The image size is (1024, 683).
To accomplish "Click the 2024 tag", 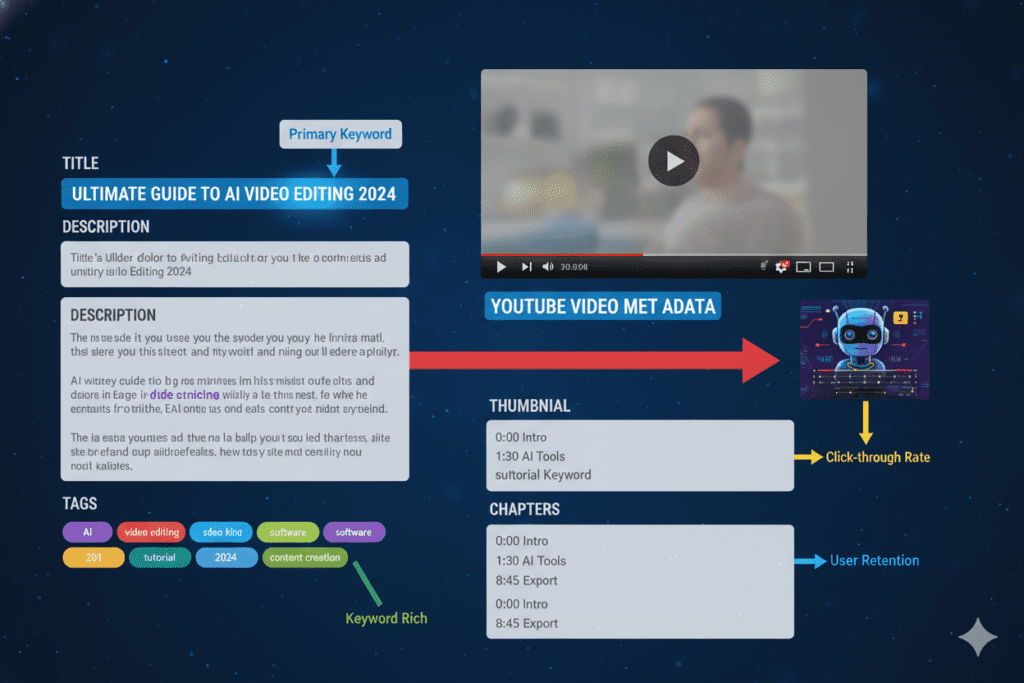I will point(226,557).
